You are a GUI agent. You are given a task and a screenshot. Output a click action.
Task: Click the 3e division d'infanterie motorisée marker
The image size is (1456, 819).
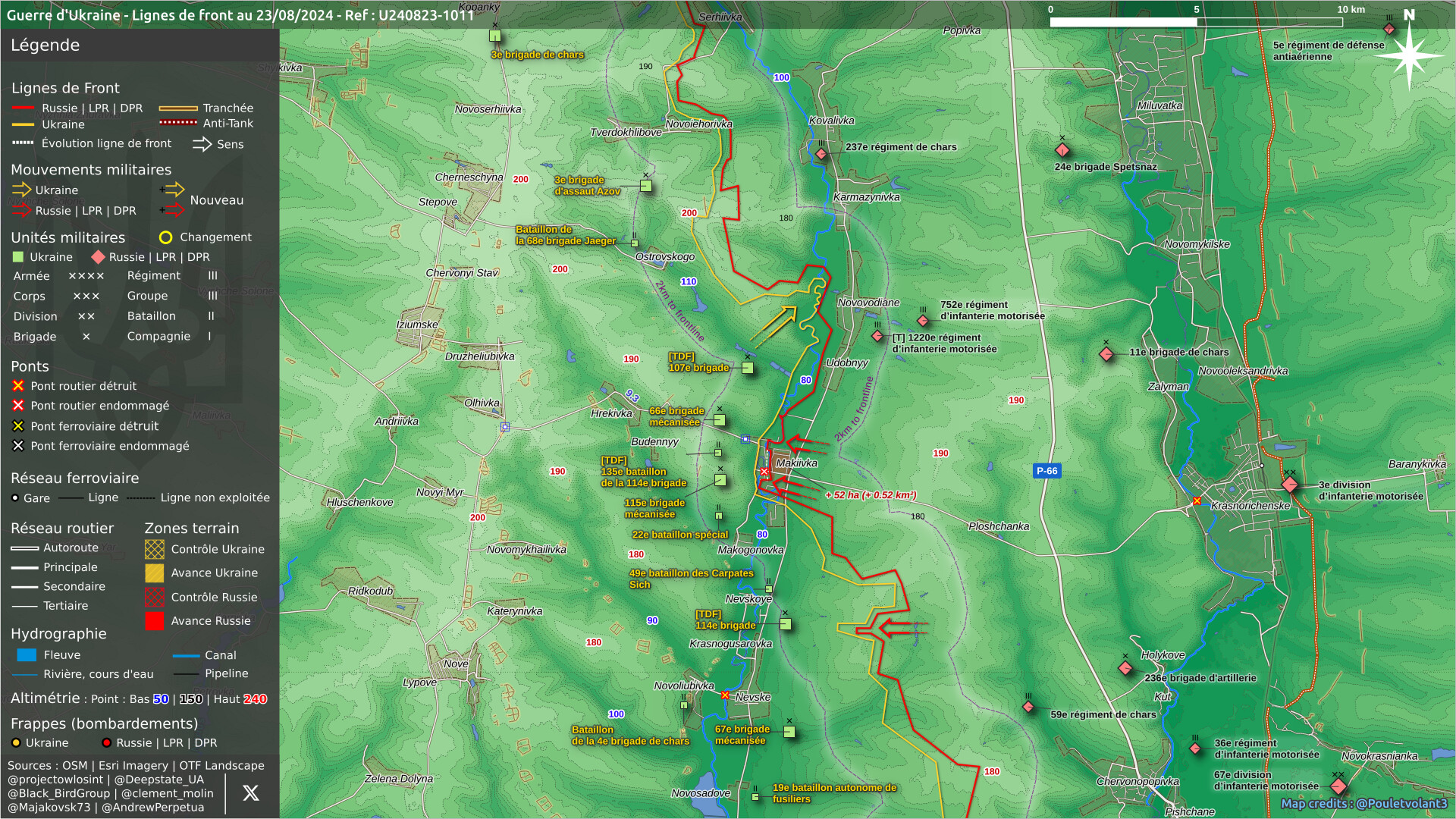tap(1290, 485)
